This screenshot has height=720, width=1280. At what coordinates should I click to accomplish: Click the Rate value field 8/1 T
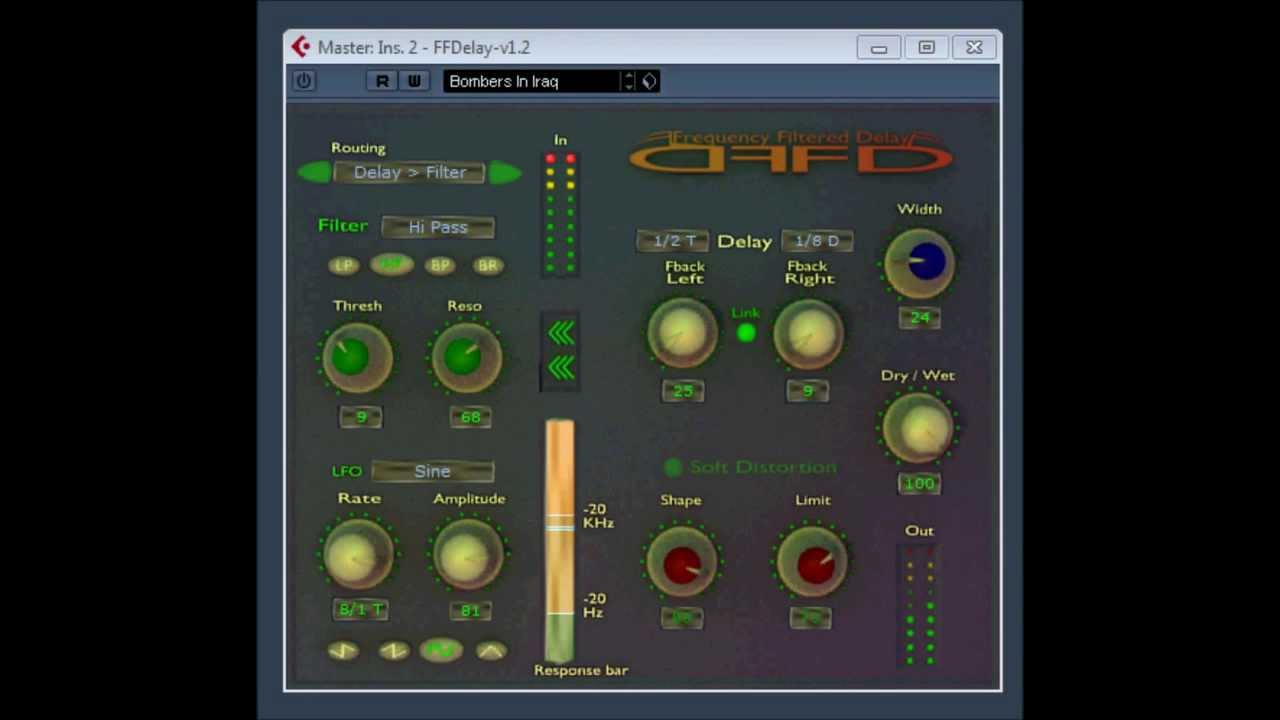click(361, 609)
